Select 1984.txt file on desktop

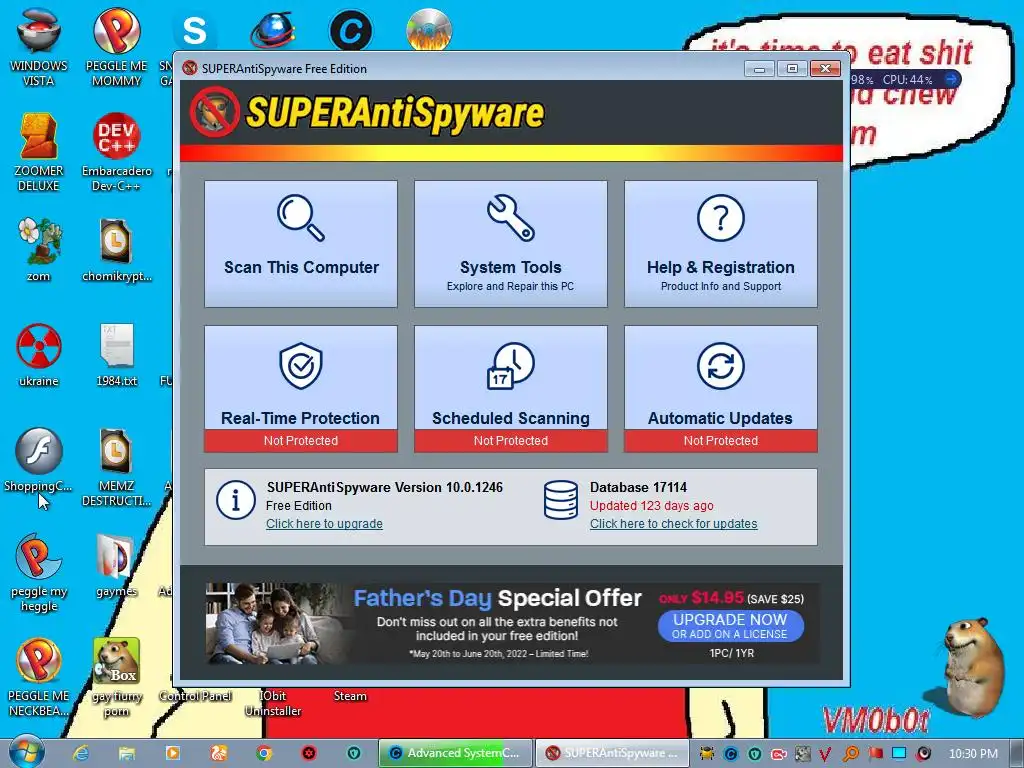point(116,355)
